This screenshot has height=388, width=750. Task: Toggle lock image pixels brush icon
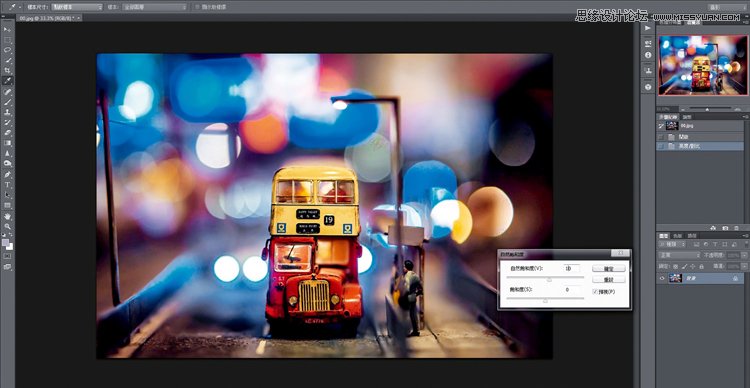[684, 266]
